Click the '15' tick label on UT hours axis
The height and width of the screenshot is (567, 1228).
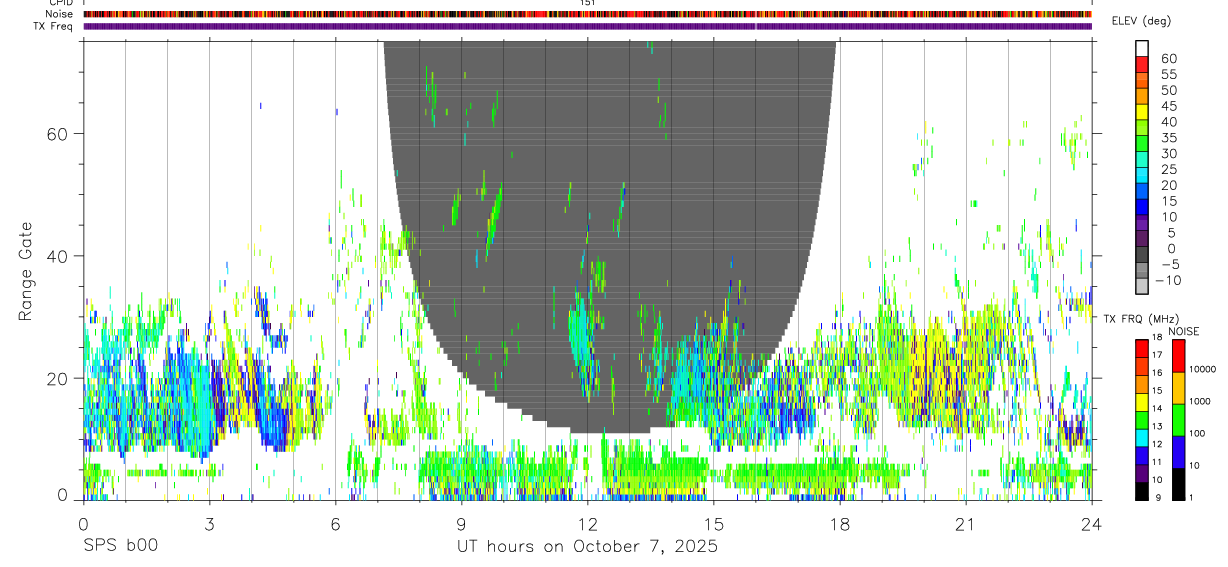click(x=714, y=523)
